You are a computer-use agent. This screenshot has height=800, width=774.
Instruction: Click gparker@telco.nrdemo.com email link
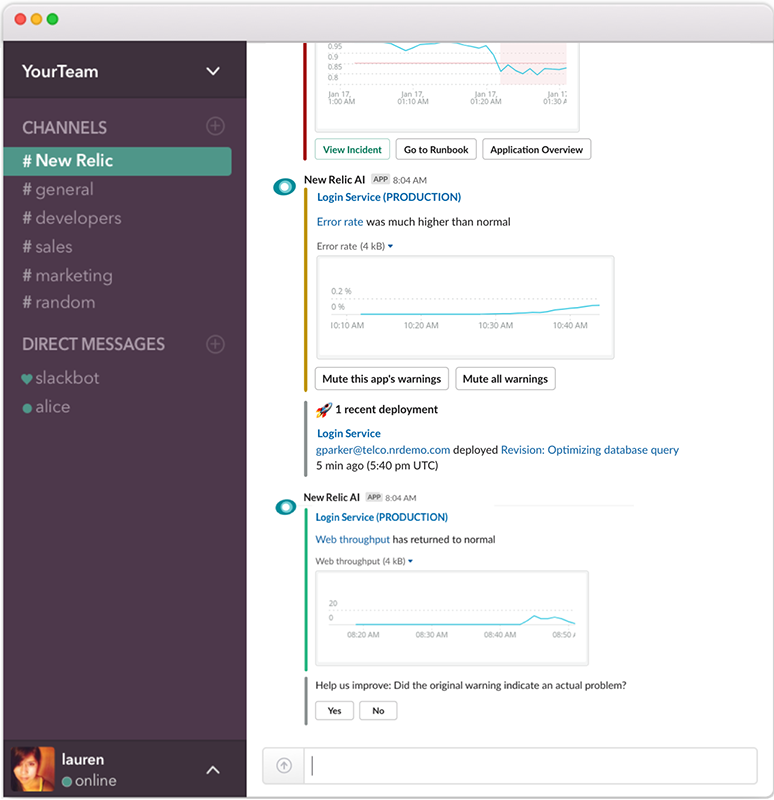tap(383, 450)
